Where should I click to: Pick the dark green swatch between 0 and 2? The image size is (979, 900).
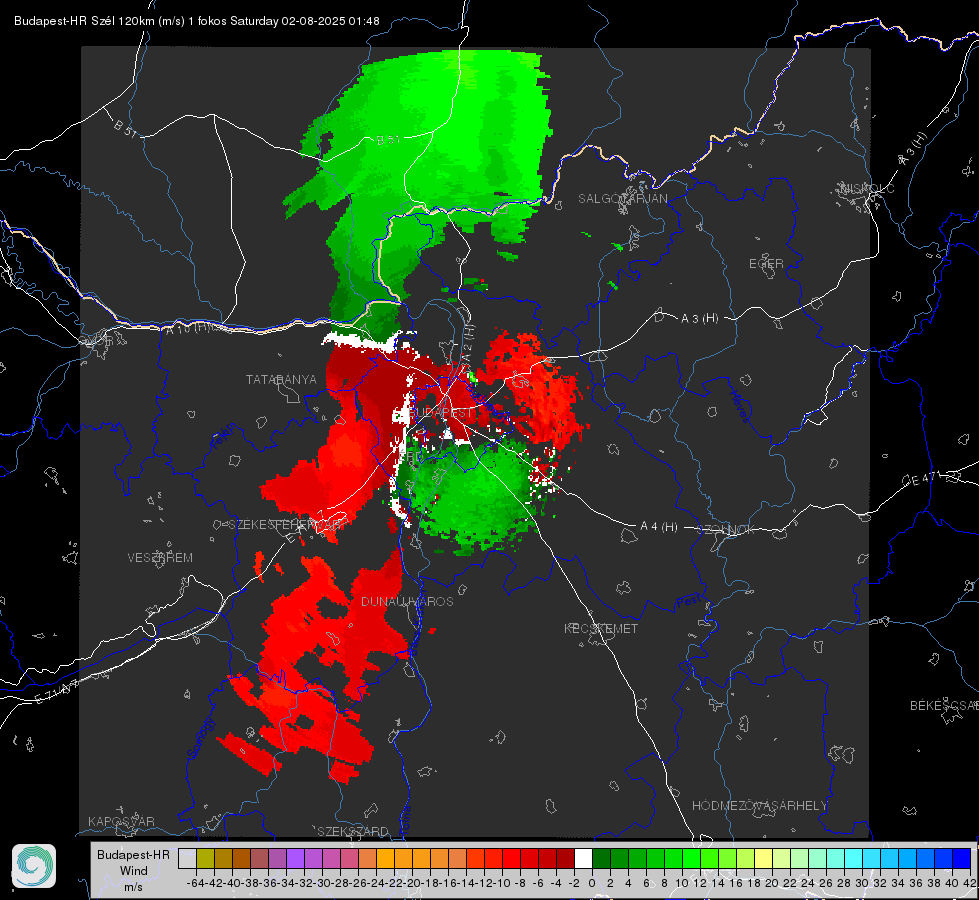coord(601,858)
